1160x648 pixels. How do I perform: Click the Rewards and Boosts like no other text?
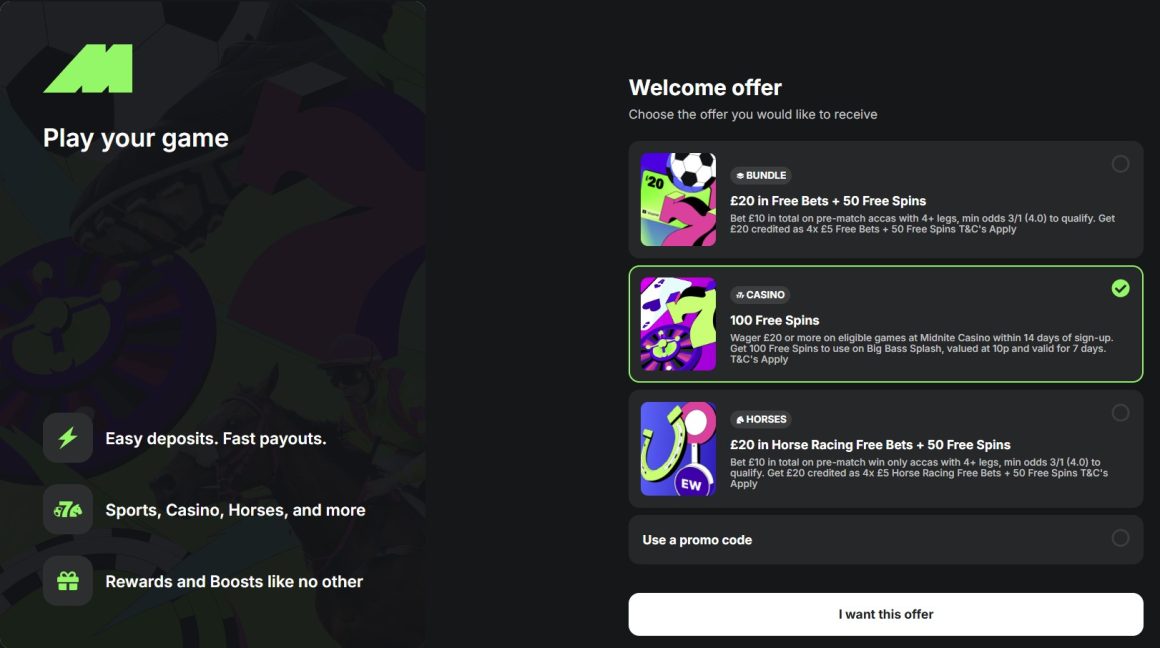pyautogui.click(x=234, y=582)
